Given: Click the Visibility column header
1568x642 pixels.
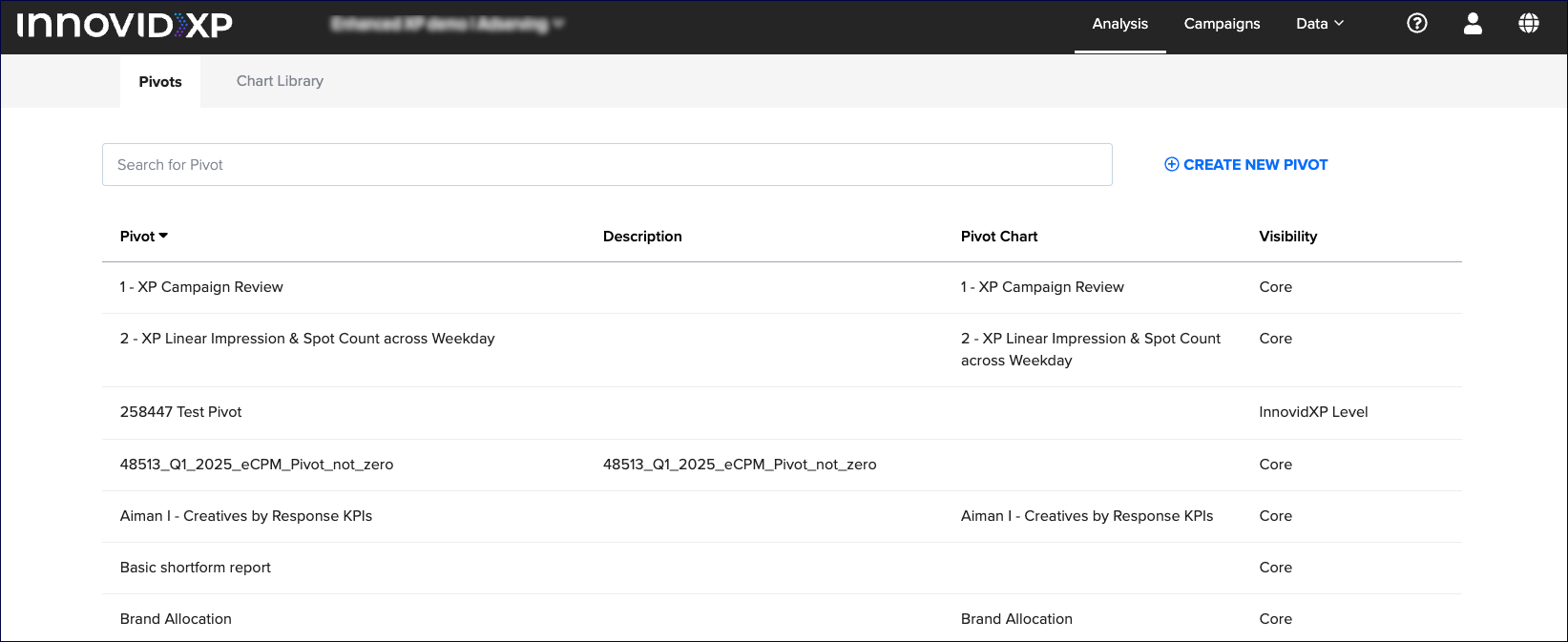Looking at the screenshot, I should (1287, 236).
